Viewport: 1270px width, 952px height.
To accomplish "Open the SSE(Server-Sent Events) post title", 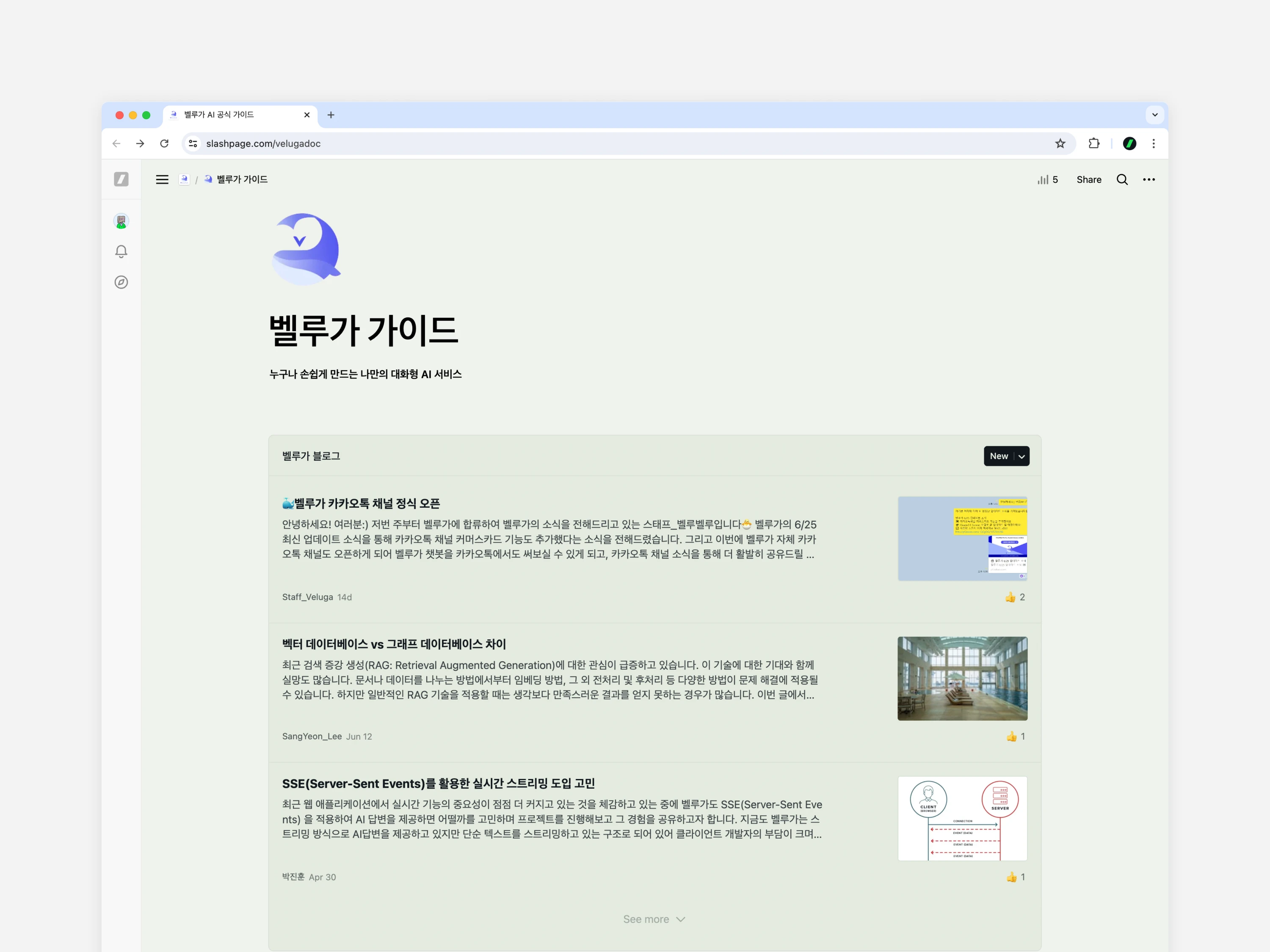I will pos(438,783).
